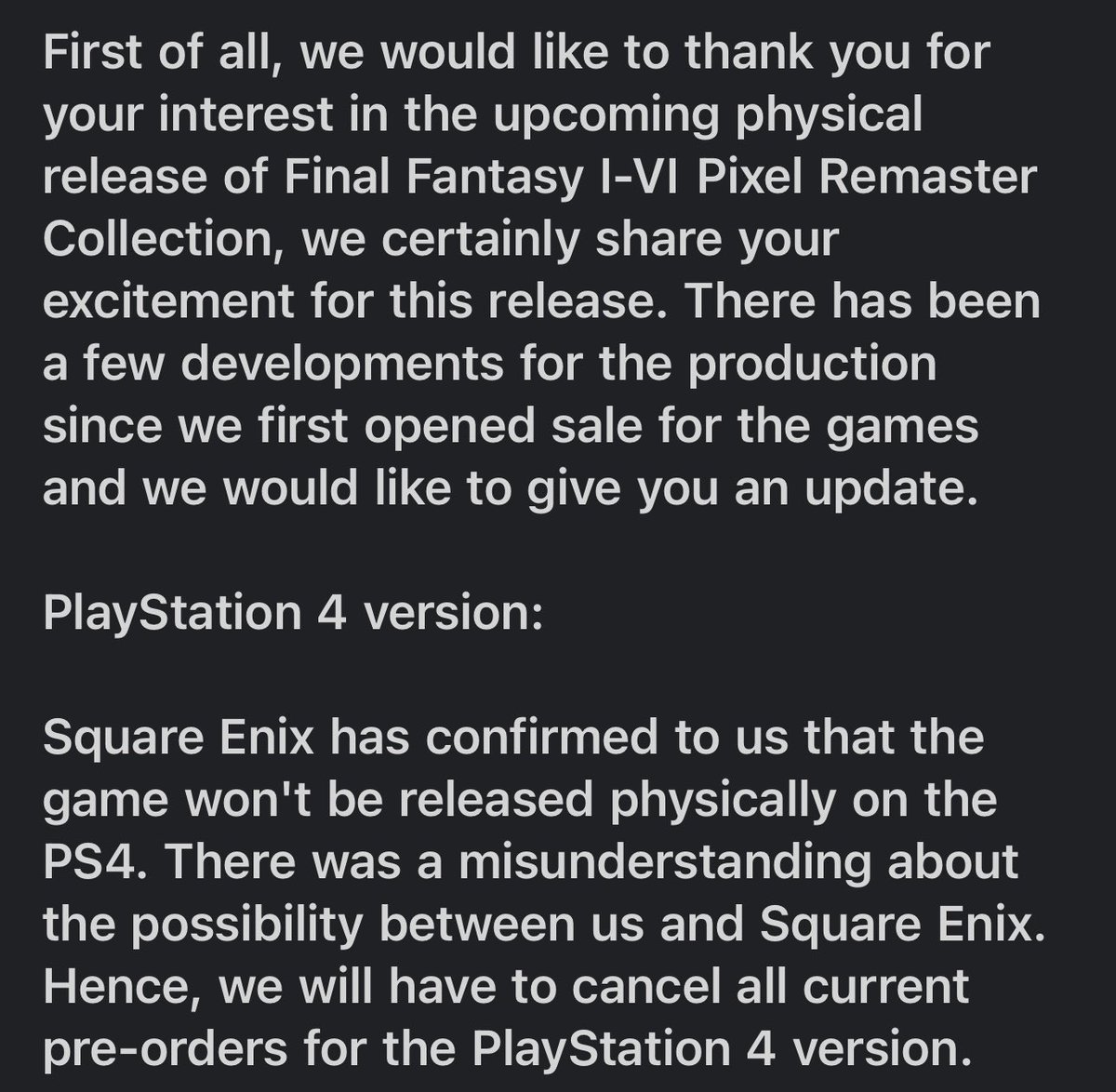The image size is (1116, 1092).
Task: Click the phrase "certainly share your"
Action: [610, 241]
